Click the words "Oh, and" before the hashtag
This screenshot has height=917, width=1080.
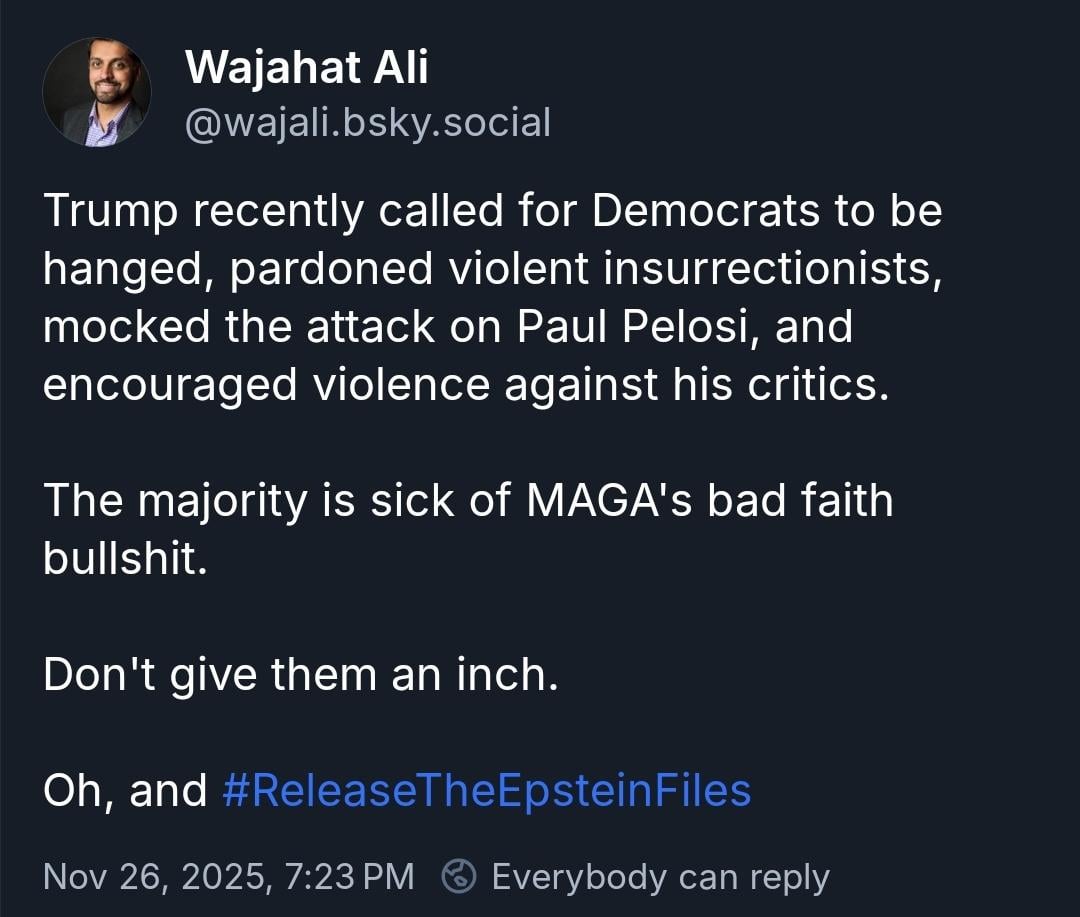pos(125,790)
